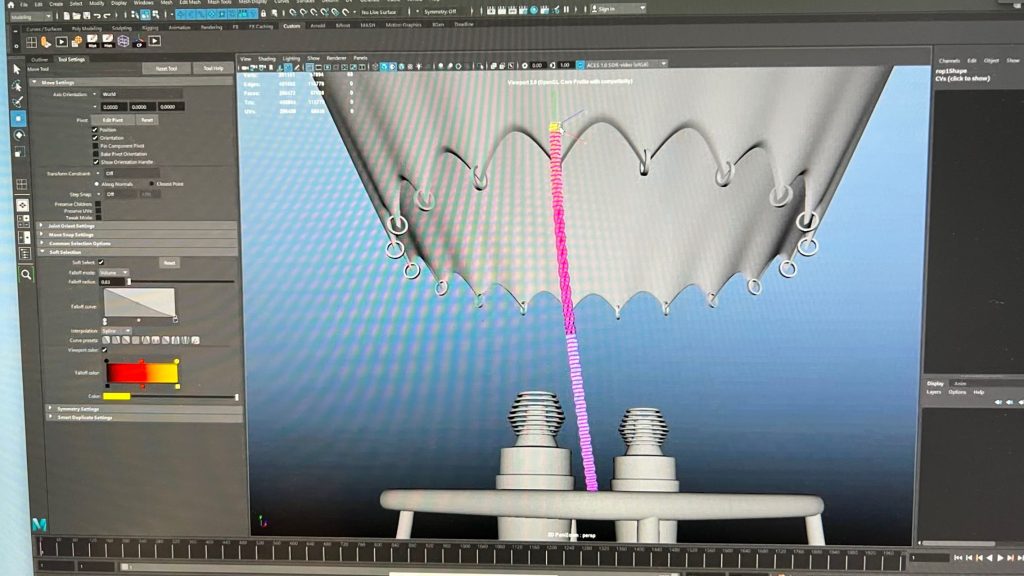
Task: Switch to the four-view pane layout
Action: click(23, 221)
